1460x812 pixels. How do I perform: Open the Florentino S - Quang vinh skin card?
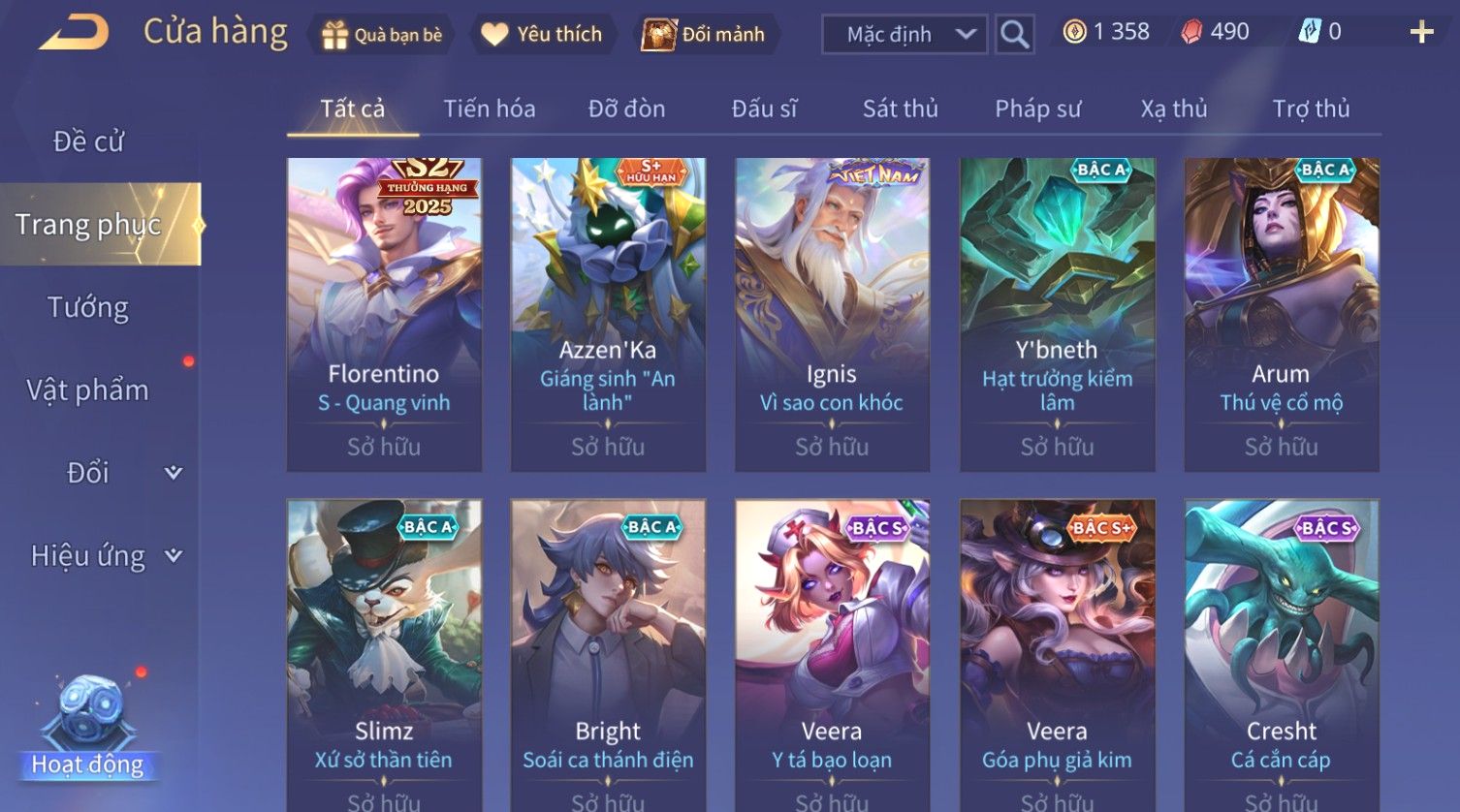[384, 315]
